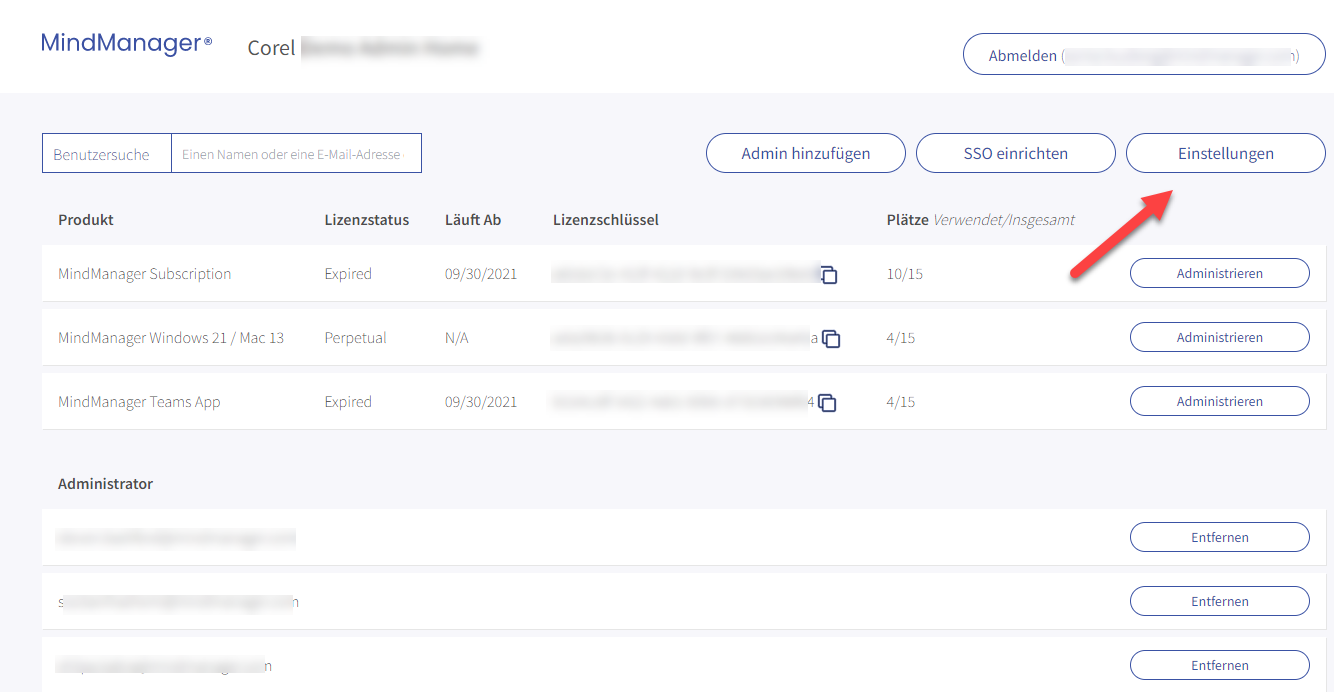Click the 09/30/2021 date of MindManager Subscription
Image resolution: width=1334 pixels, height=692 pixels.
[481, 274]
